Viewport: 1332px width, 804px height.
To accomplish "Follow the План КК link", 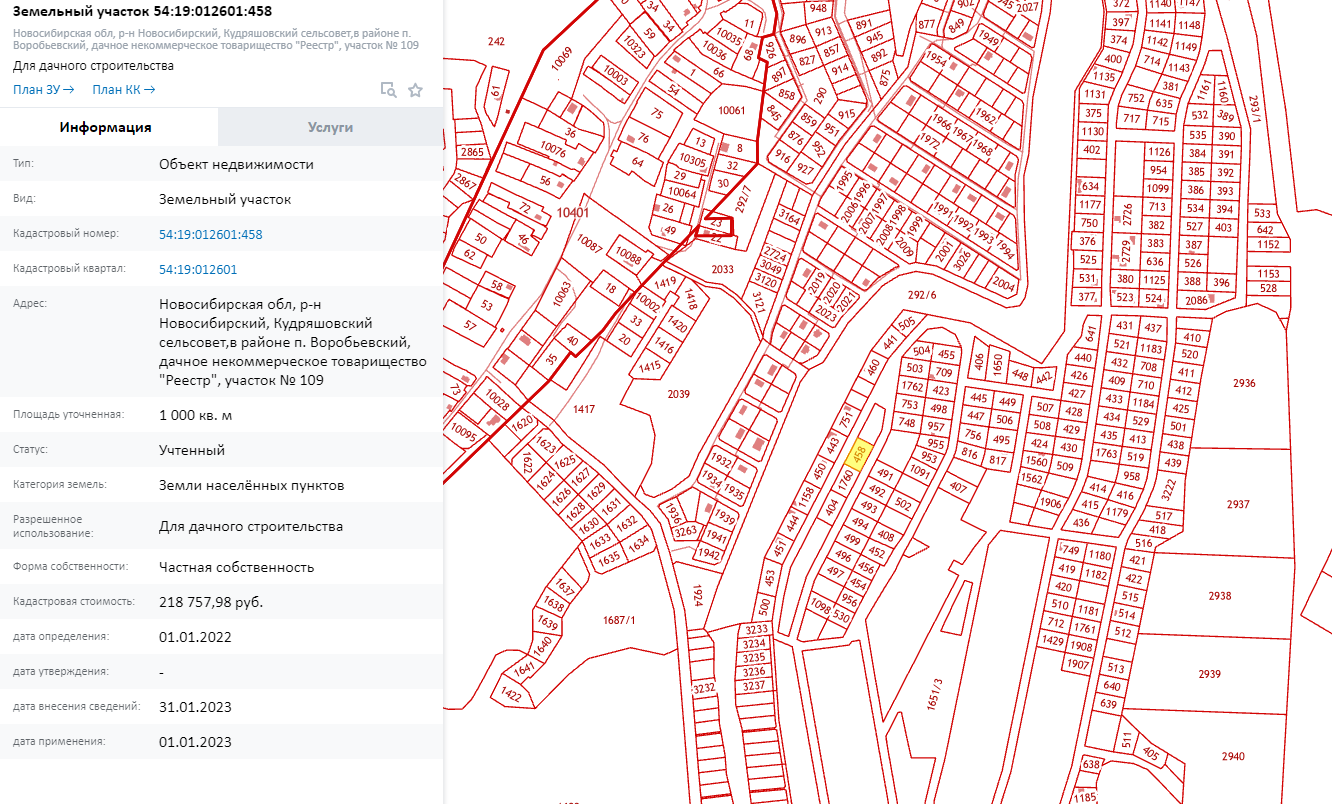I will click(x=123, y=90).
